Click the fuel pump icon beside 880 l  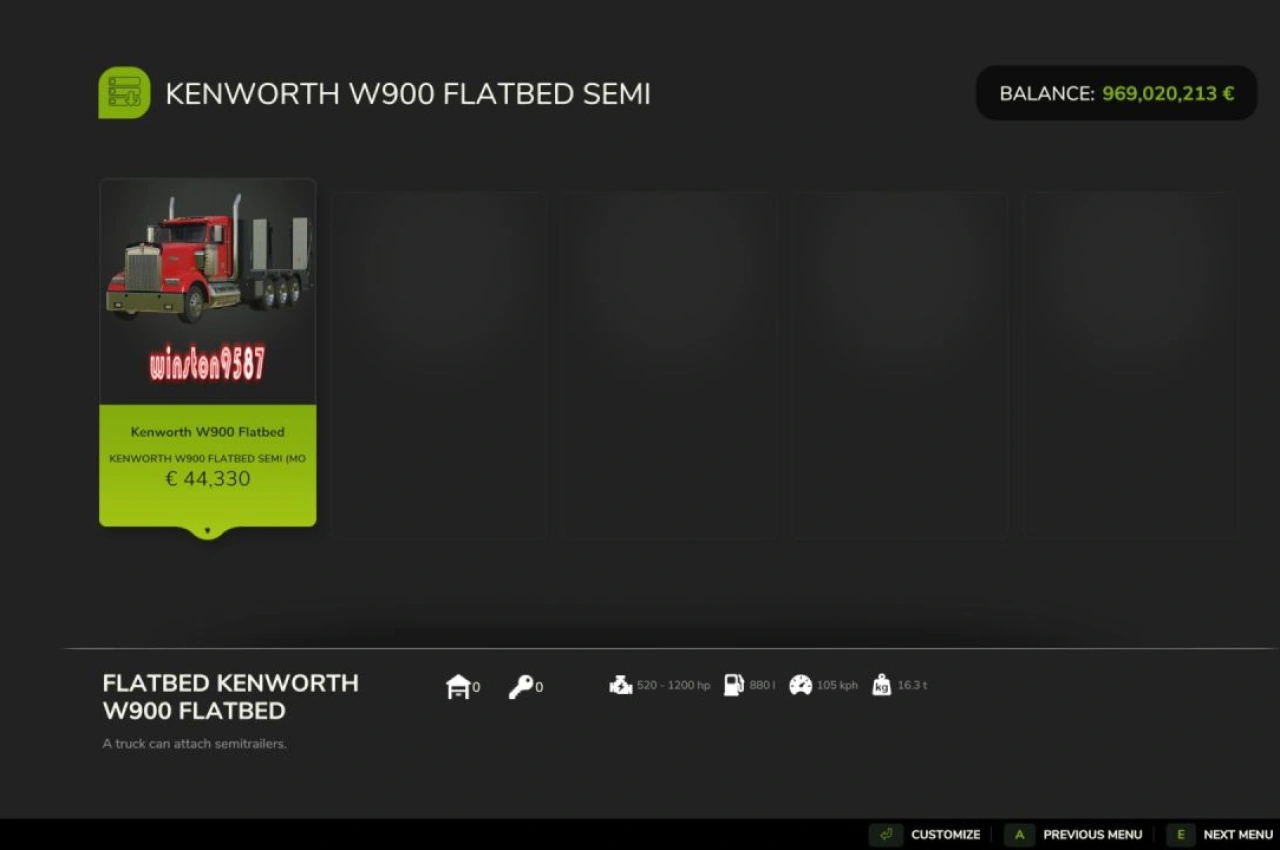734,685
